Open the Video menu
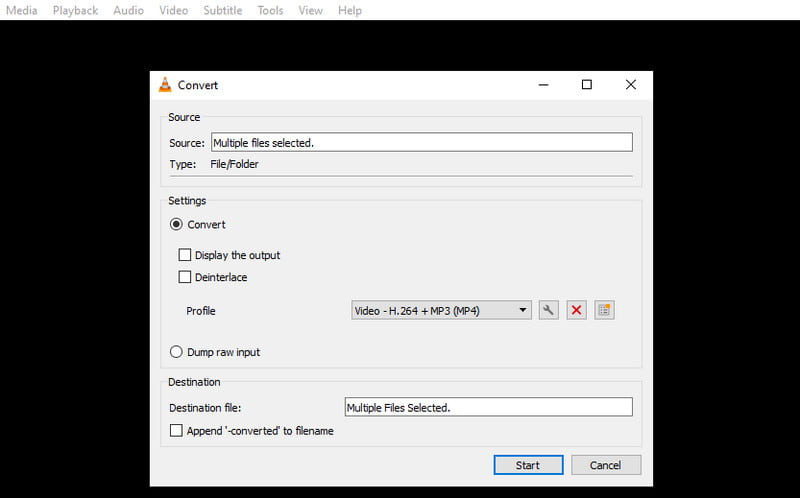The image size is (800, 498). click(x=173, y=10)
